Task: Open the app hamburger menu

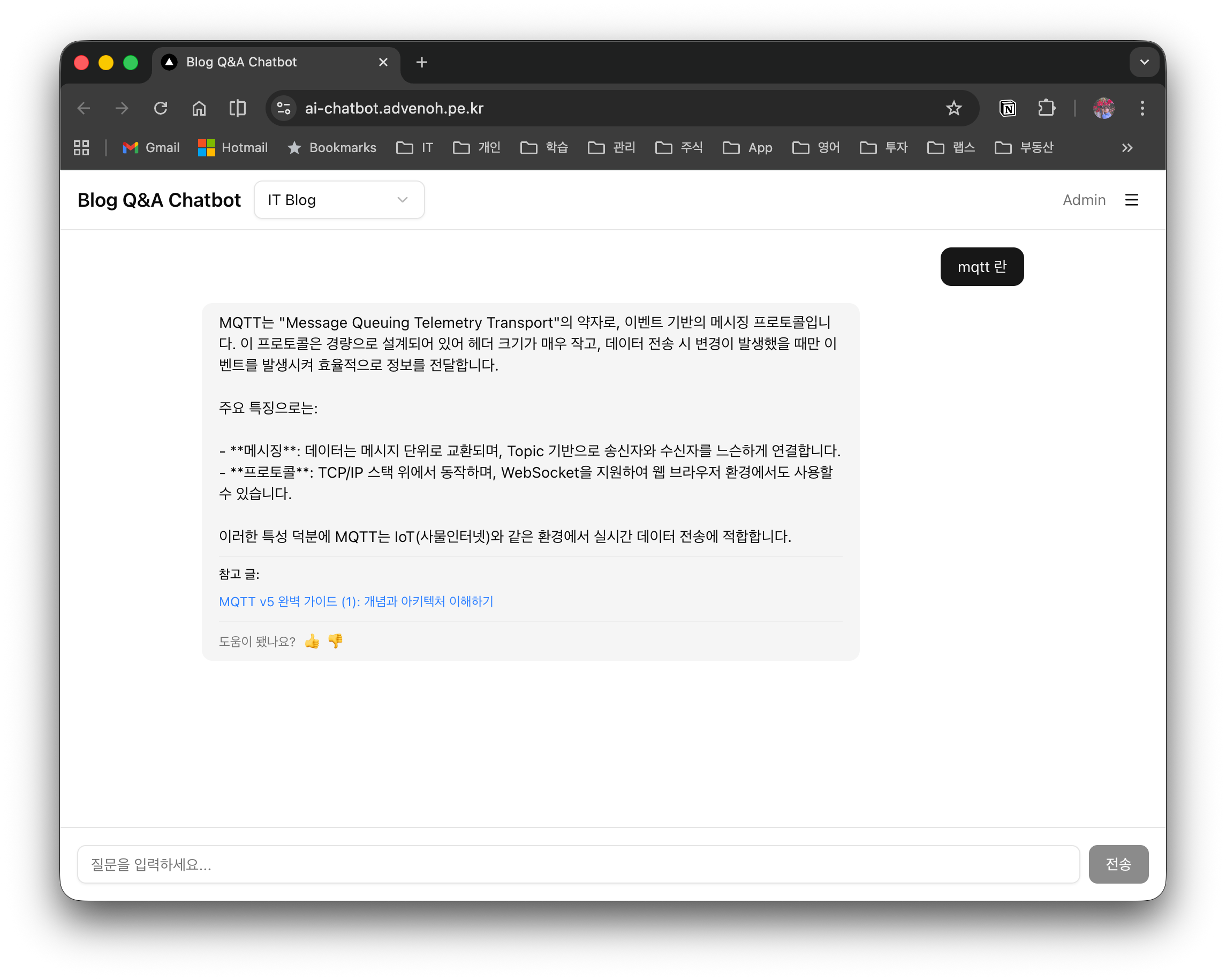Action: (x=1132, y=200)
